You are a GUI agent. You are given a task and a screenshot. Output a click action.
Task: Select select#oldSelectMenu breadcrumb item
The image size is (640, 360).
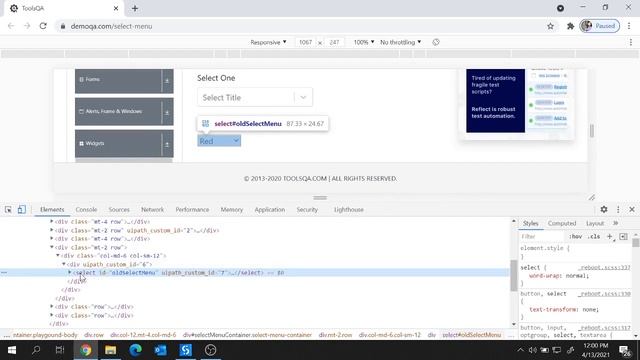click(x=471, y=335)
